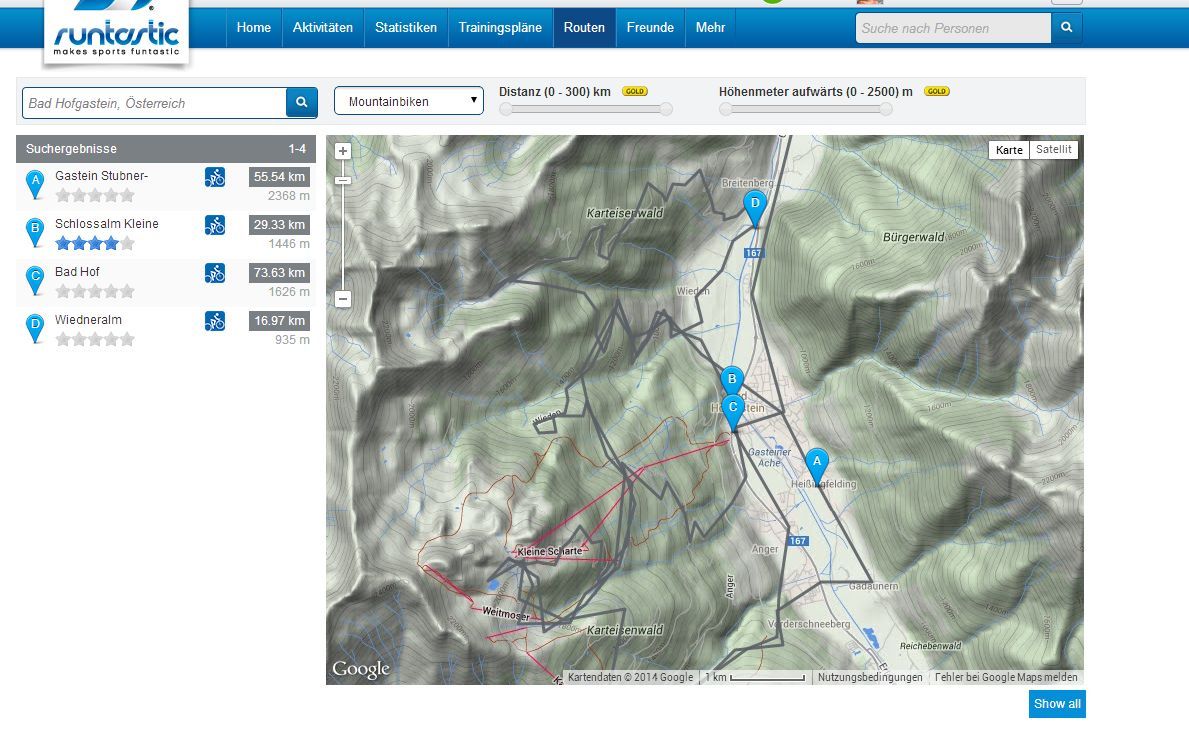The width and height of the screenshot is (1189, 755).
Task: Click the Höhenmeter aufwärts slider right handle
Action: click(885, 109)
